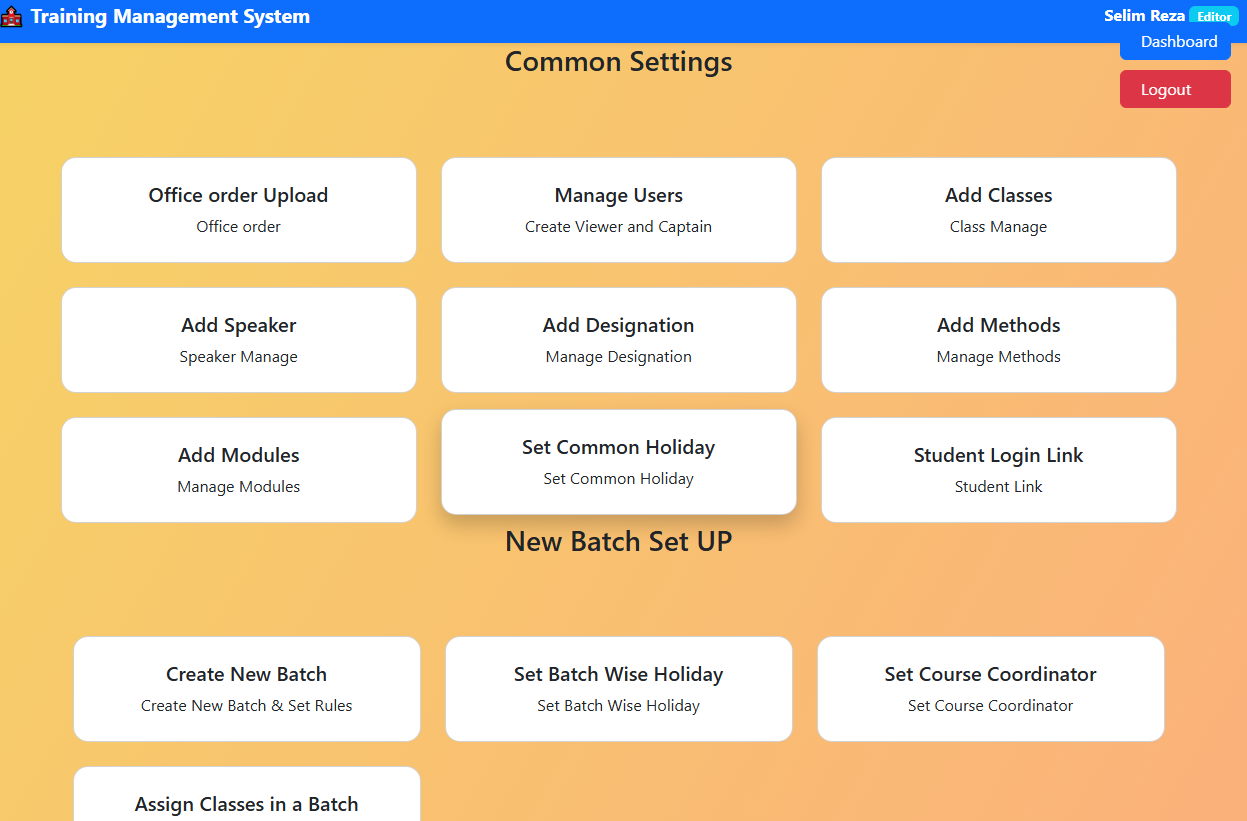1247x821 pixels.
Task: Navigate to the Dashboard
Action: 1176,41
